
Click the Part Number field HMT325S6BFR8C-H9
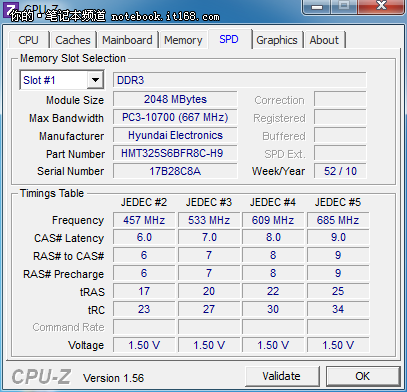point(175,153)
